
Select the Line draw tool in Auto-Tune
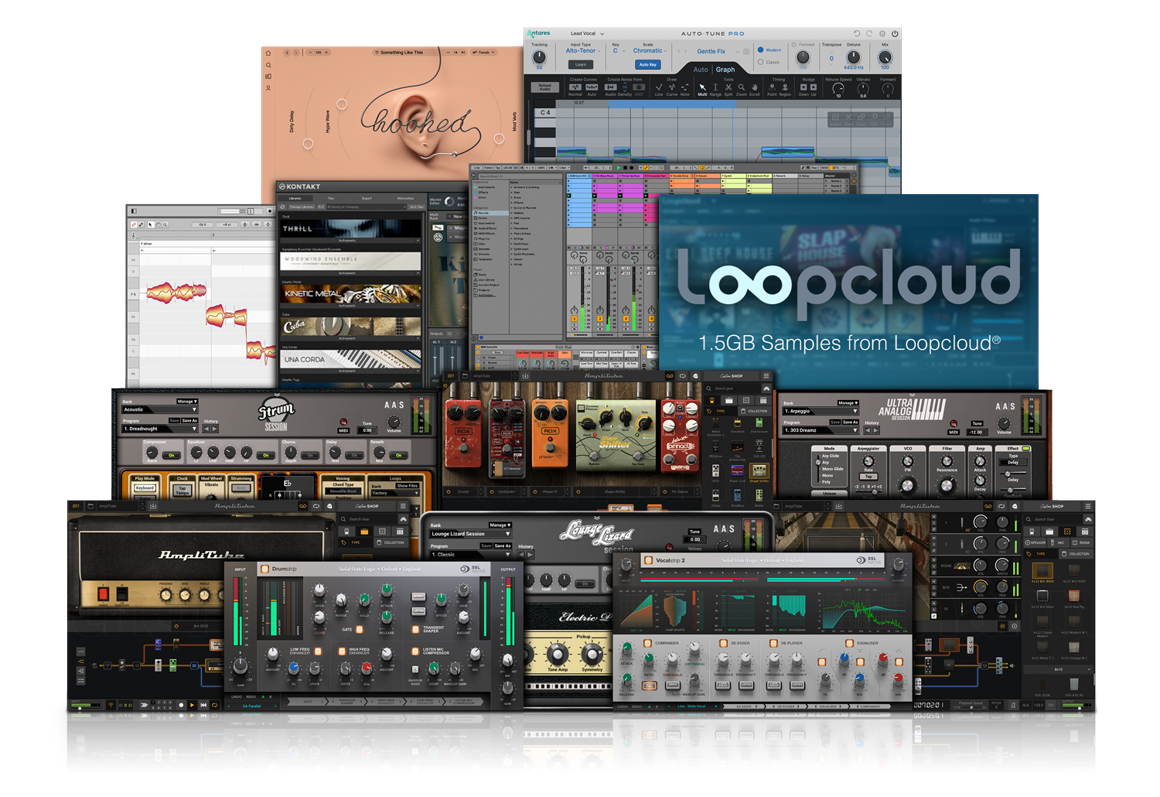pos(658,87)
